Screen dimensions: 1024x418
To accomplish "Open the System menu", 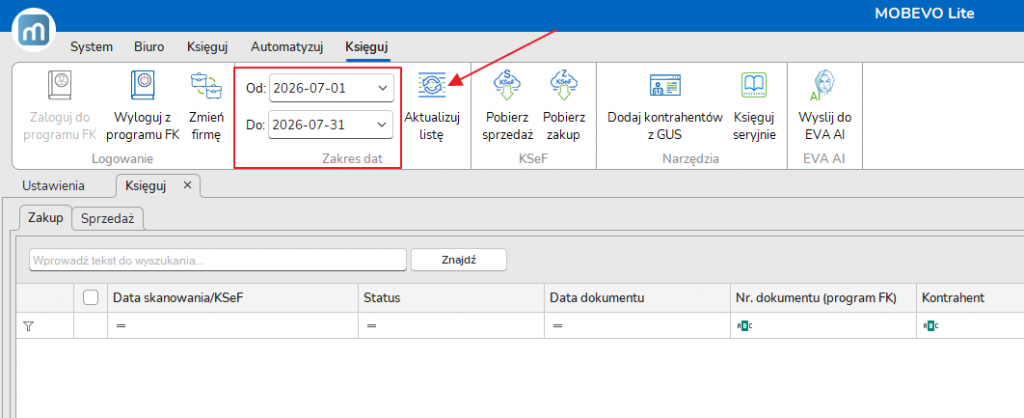I will (x=91, y=47).
